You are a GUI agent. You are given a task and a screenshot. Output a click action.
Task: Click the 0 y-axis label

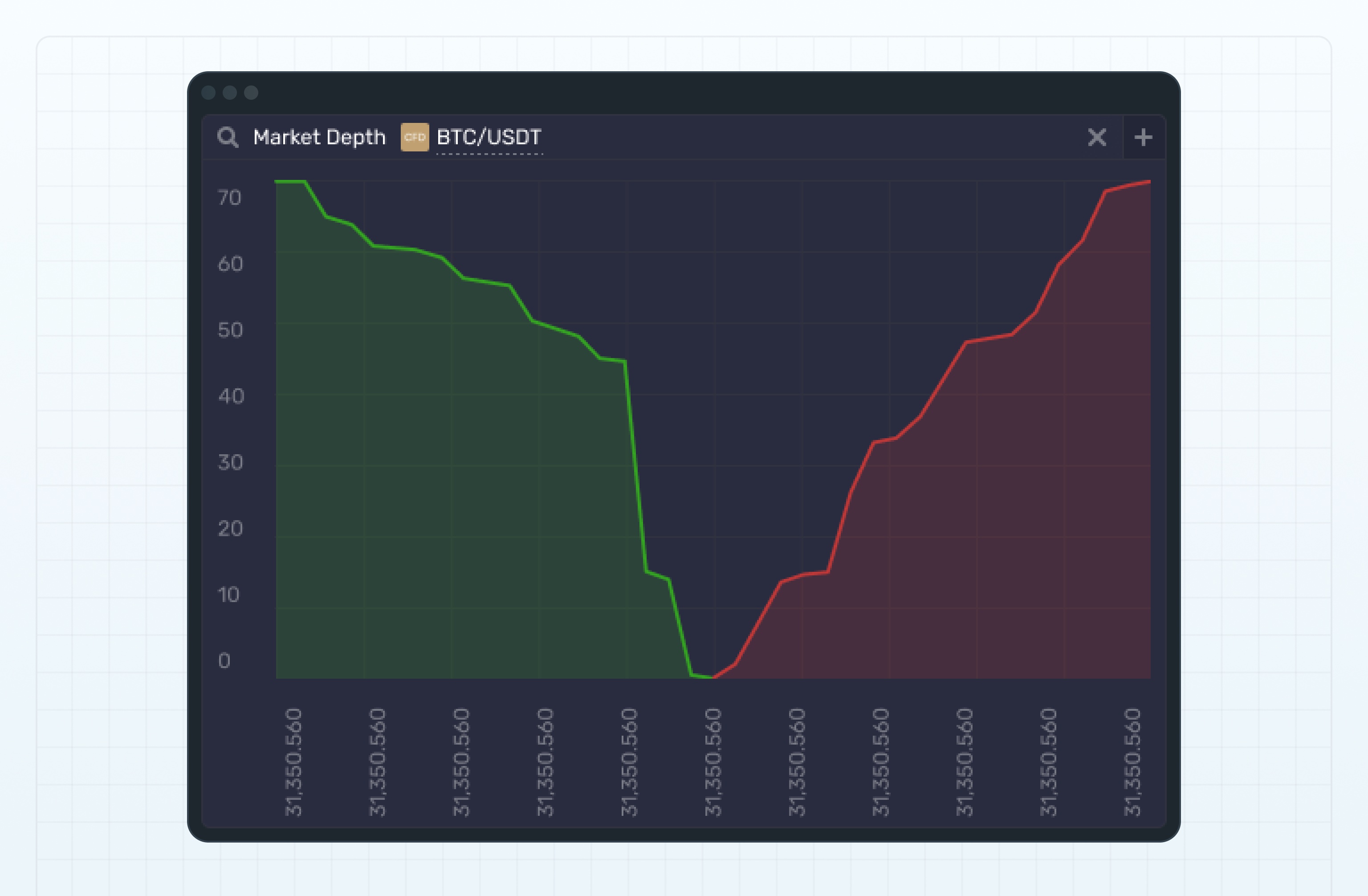click(x=224, y=660)
